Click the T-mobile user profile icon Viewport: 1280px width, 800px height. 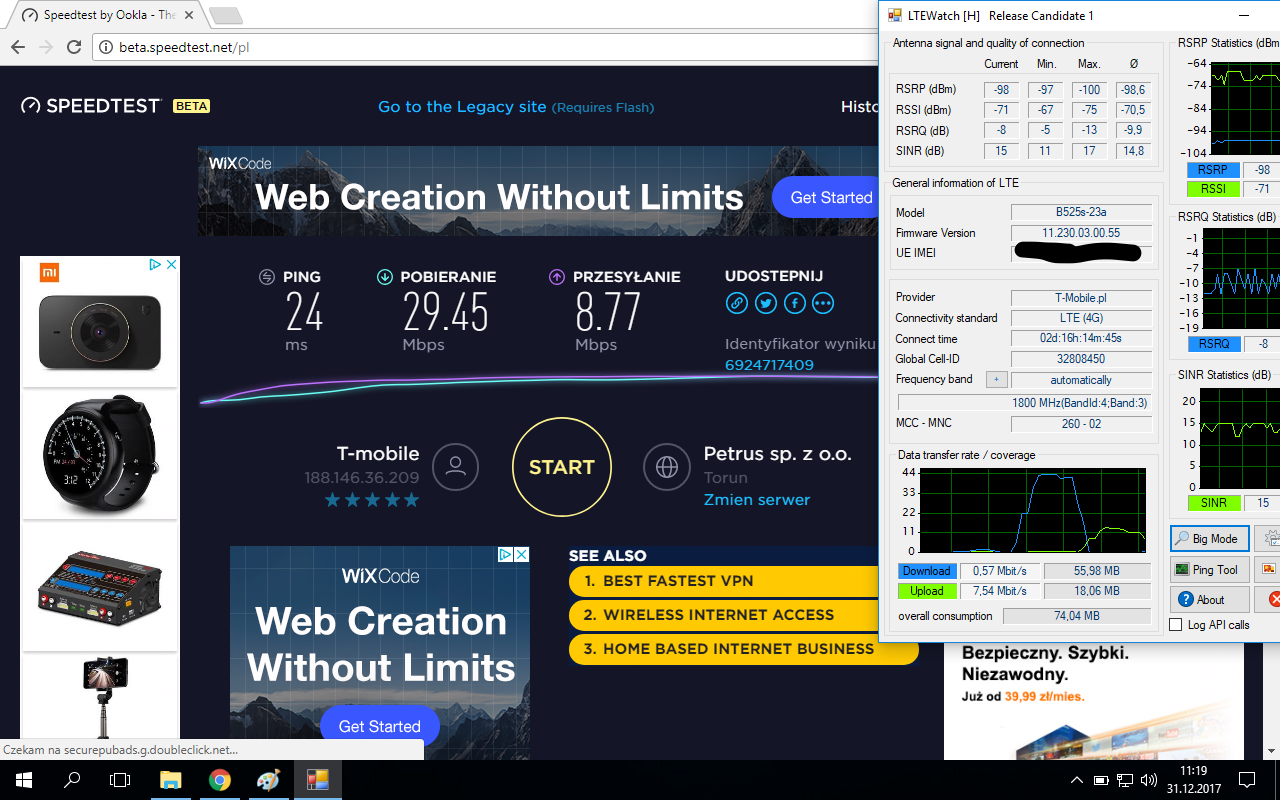(x=456, y=467)
